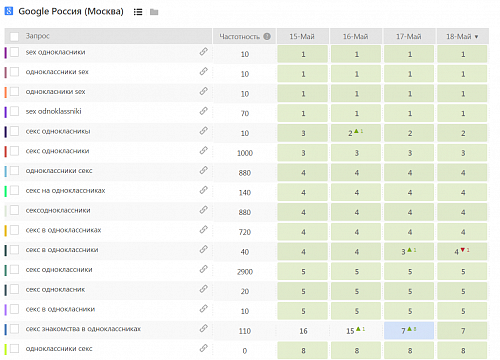This screenshot has width=500, height=360.
Task: Click the 'одноклассники sex' query text
Action: click(x=57, y=72)
